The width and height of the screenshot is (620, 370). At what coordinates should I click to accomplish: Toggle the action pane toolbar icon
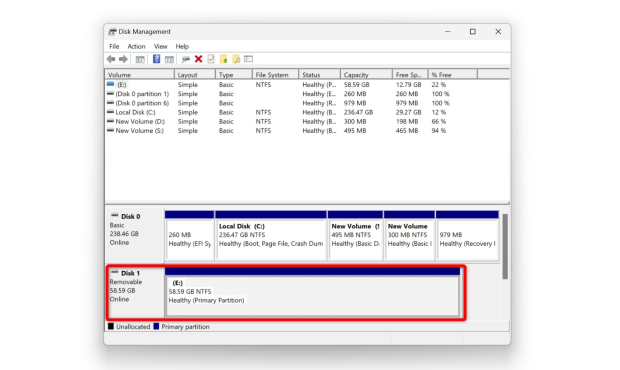[x=169, y=59]
